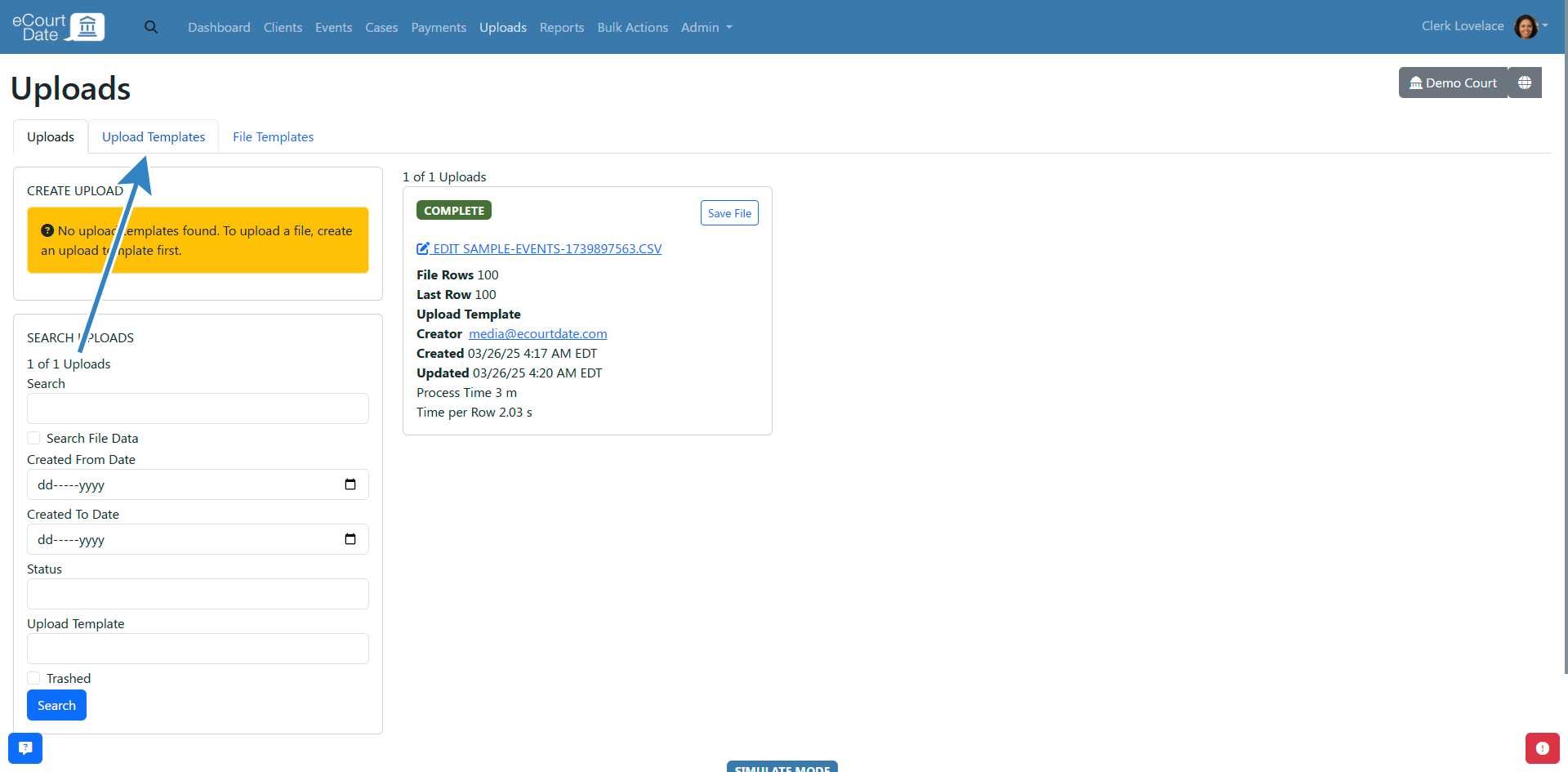Open Payments in navbar

tap(439, 27)
